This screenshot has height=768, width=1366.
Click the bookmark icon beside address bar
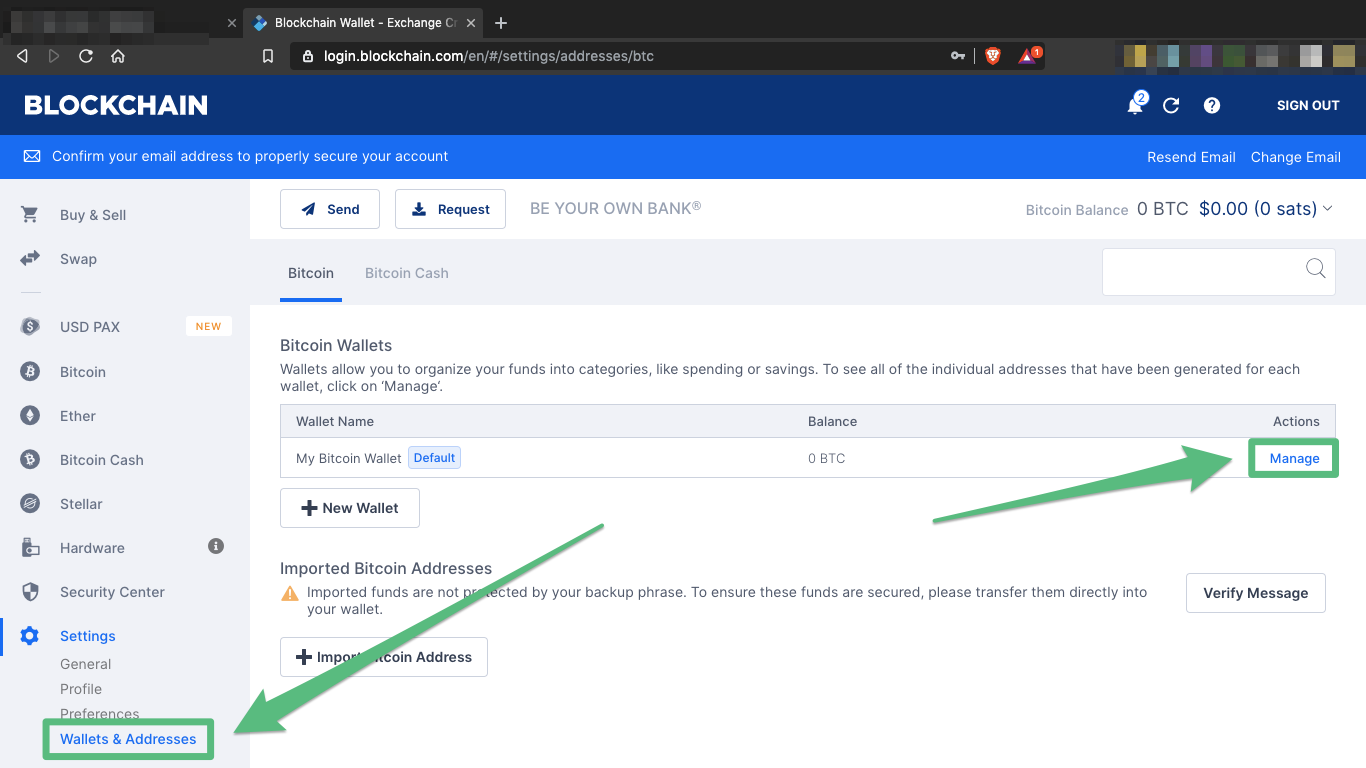(x=268, y=56)
